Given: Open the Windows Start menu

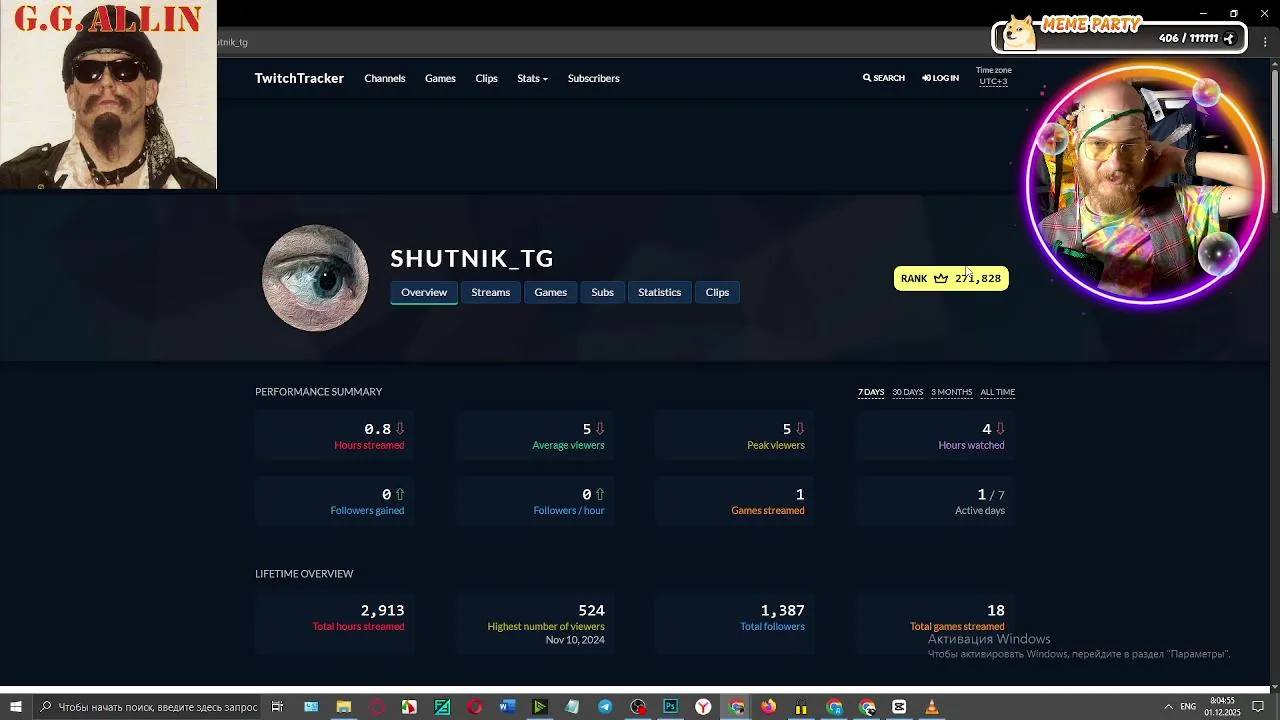Looking at the screenshot, I should (x=16, y=707).
